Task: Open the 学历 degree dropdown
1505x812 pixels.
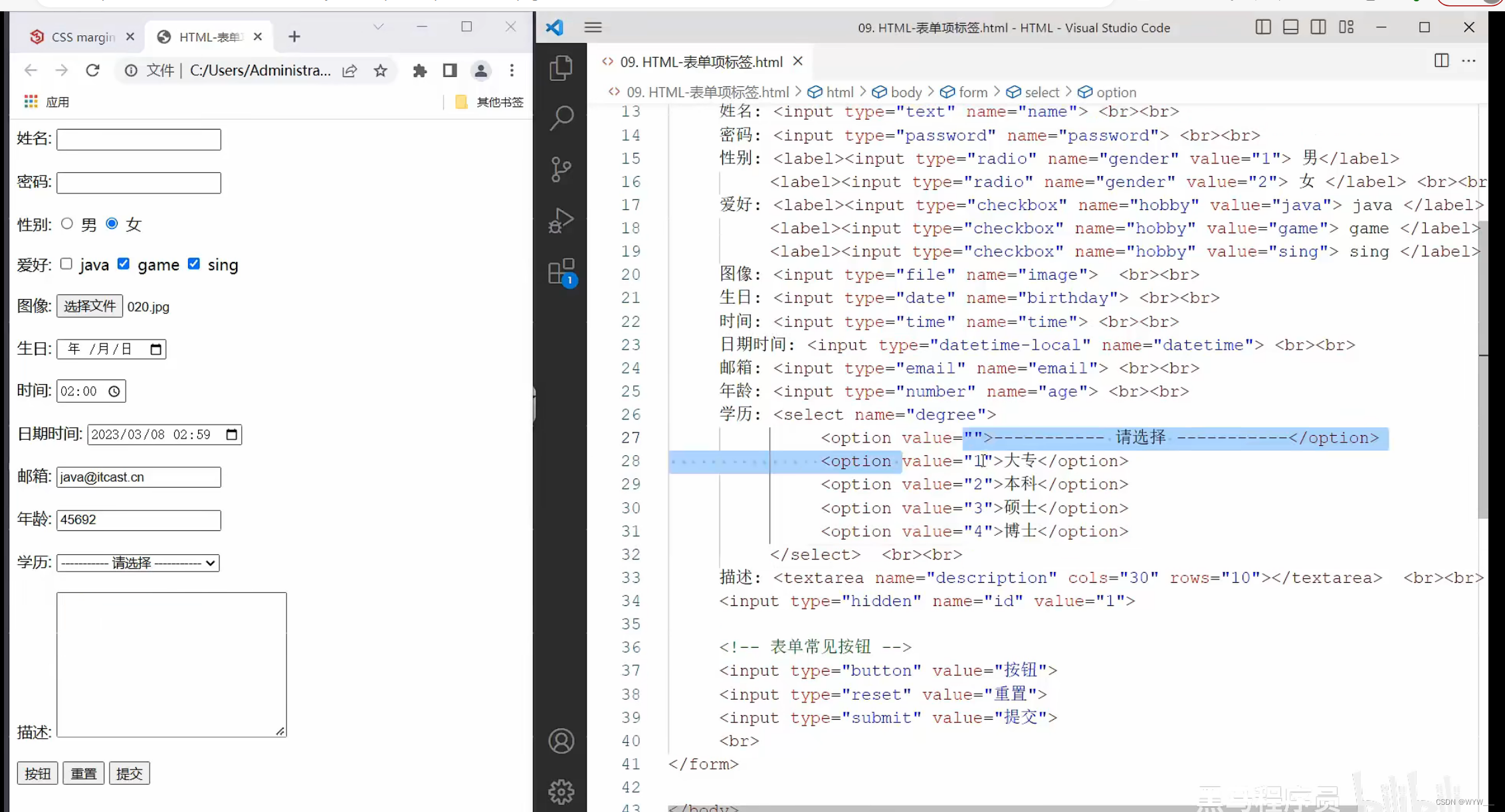Action: 138,563
